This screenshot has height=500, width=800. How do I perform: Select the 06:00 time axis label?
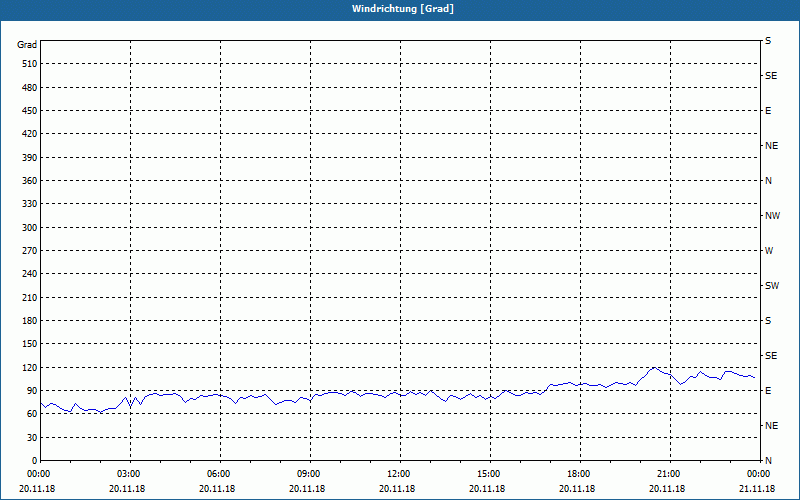(x=220, y=474)
